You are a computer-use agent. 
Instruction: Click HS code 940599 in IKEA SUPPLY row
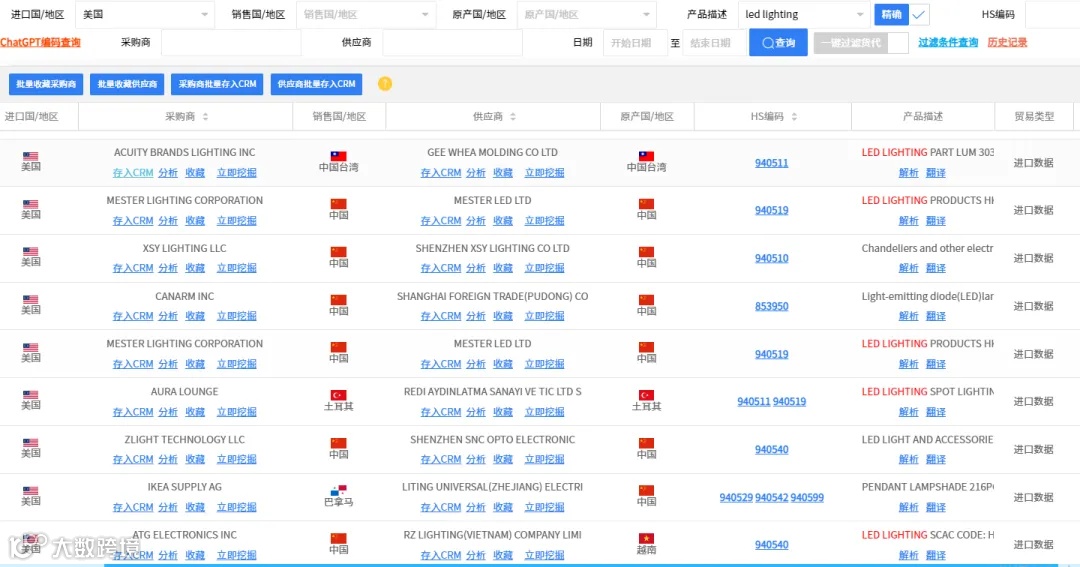pos(807,497)
